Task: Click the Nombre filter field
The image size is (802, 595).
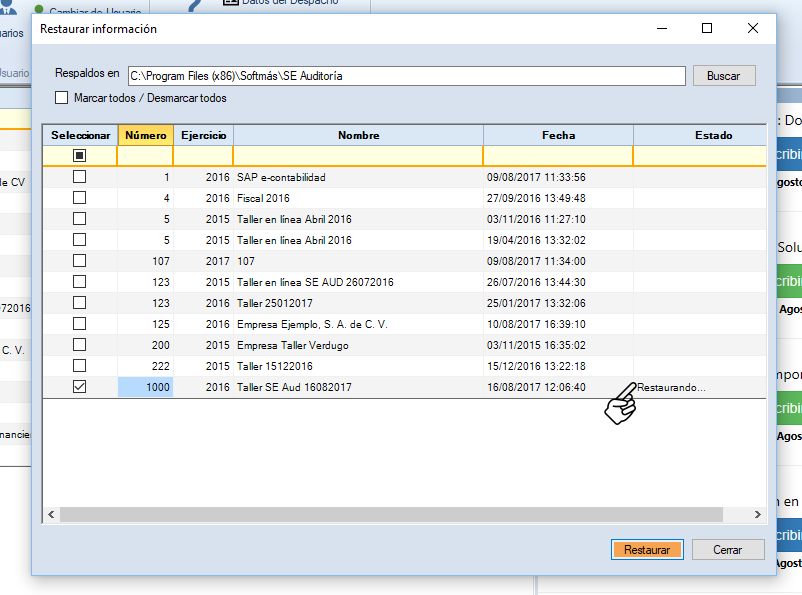Action: click(358, 156)
